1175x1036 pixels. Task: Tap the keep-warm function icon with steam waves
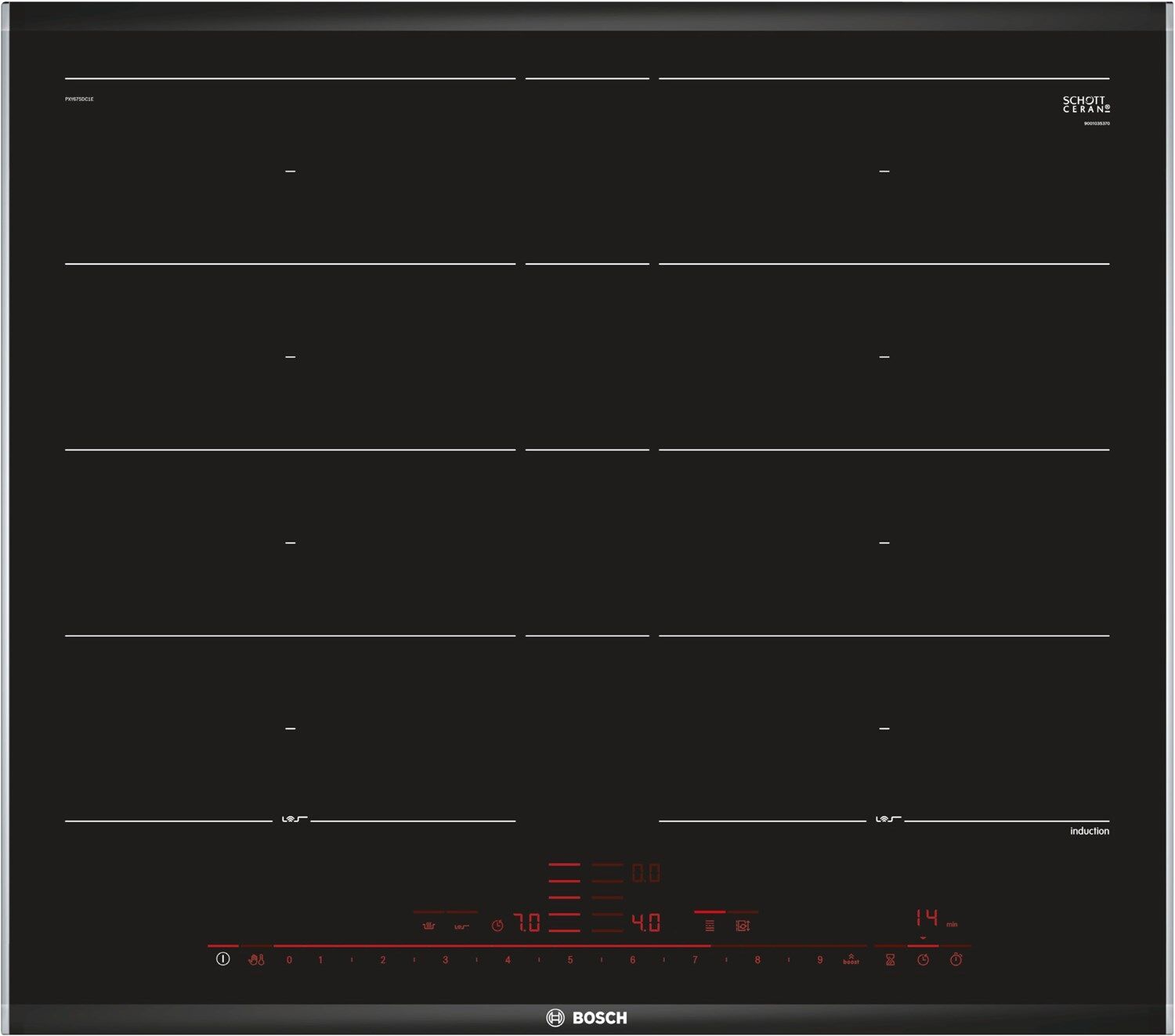(428, 926)
